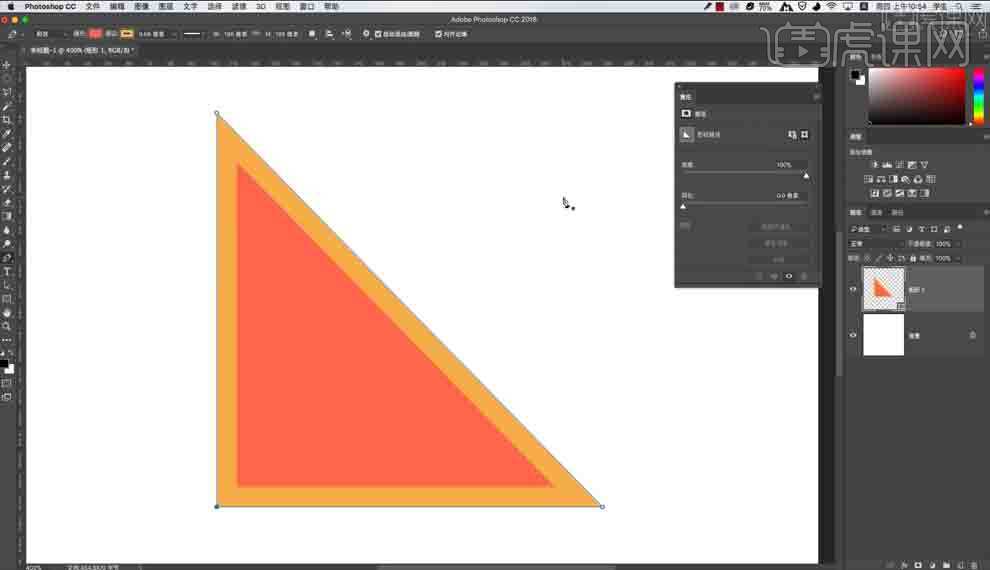Open Wi-Fi status in the menu bar
The height and width of the screenshot is (570, 990).
coord(832,6)
